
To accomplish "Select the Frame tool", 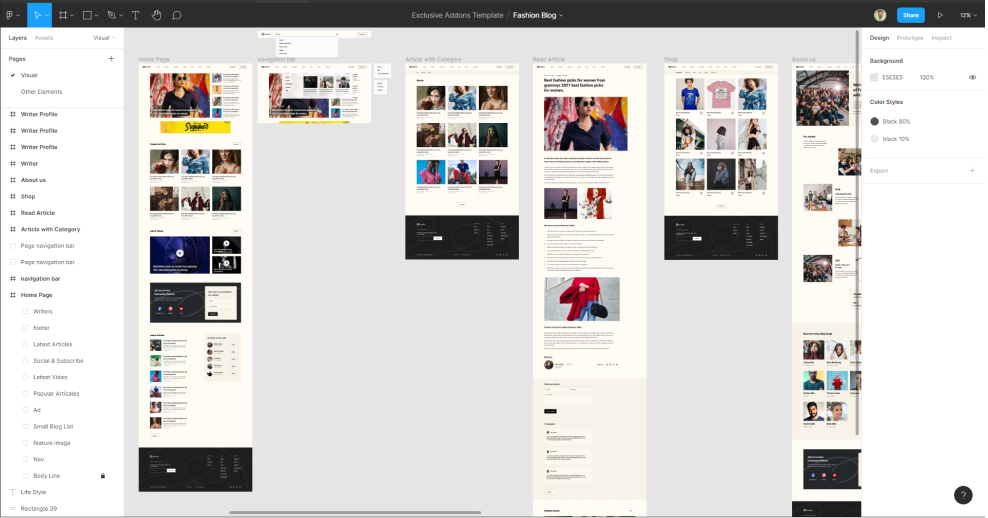I will coord(63,15).
